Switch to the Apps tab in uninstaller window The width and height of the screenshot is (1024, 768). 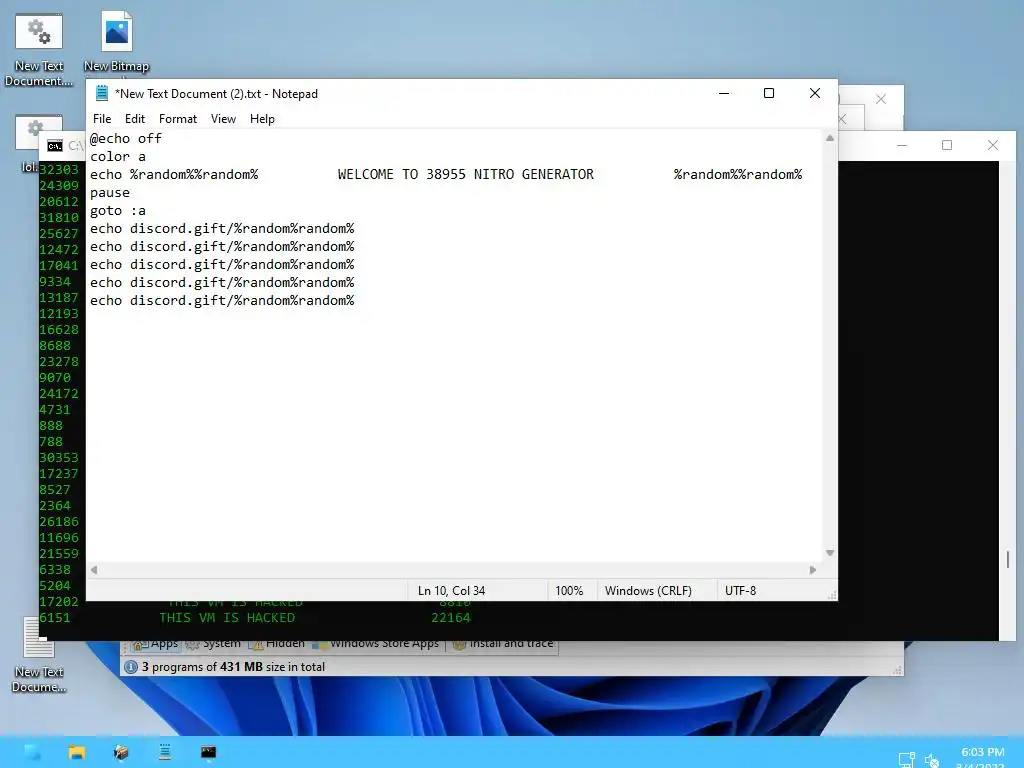tap(155, 645)
